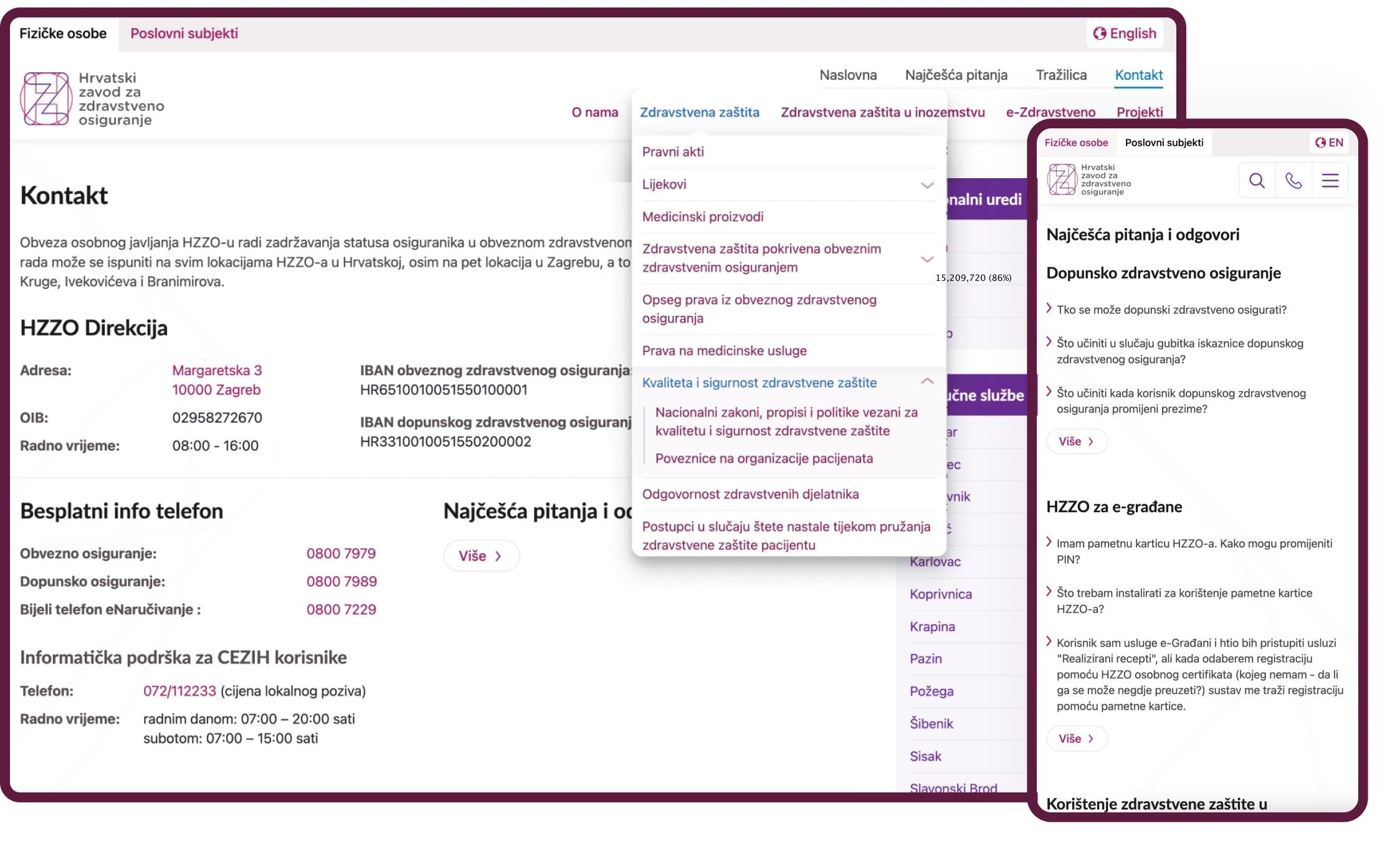Open the O nama navigation menu
1400x841 pixels.
594,113
